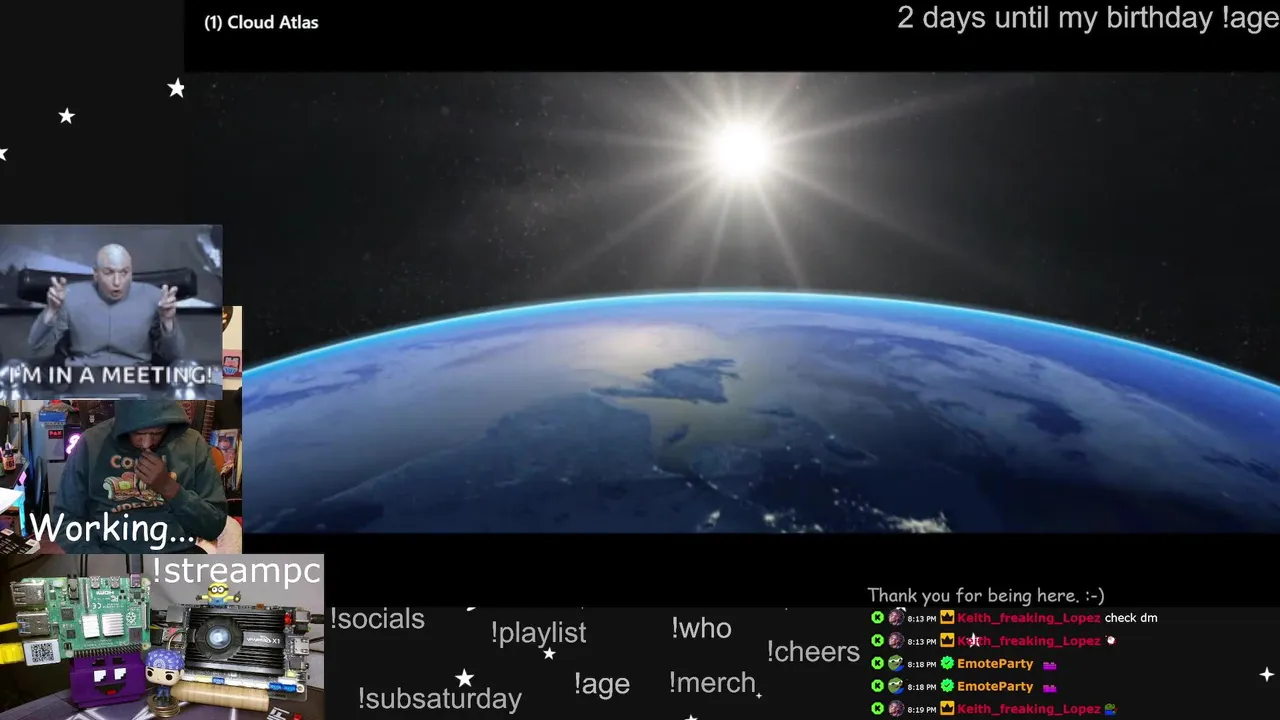Open the Raspberry Pi hardware photo
The width and height of the screenshot is (1280, 720).
162,637
